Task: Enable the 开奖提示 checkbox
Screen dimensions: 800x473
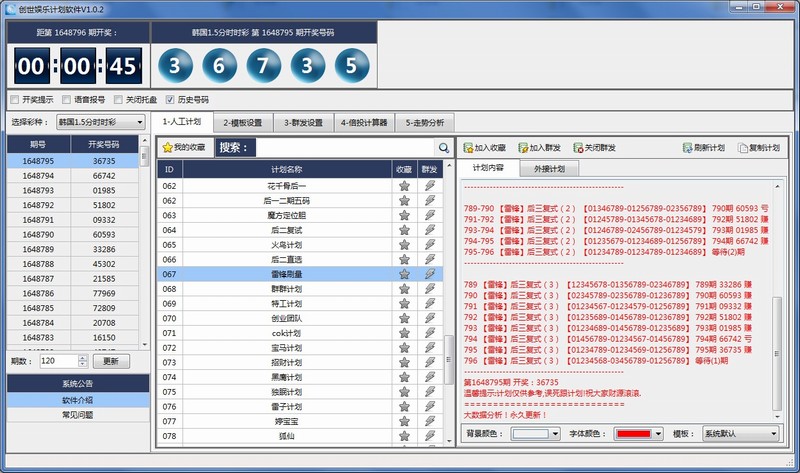Action: [x=14, y=100]
